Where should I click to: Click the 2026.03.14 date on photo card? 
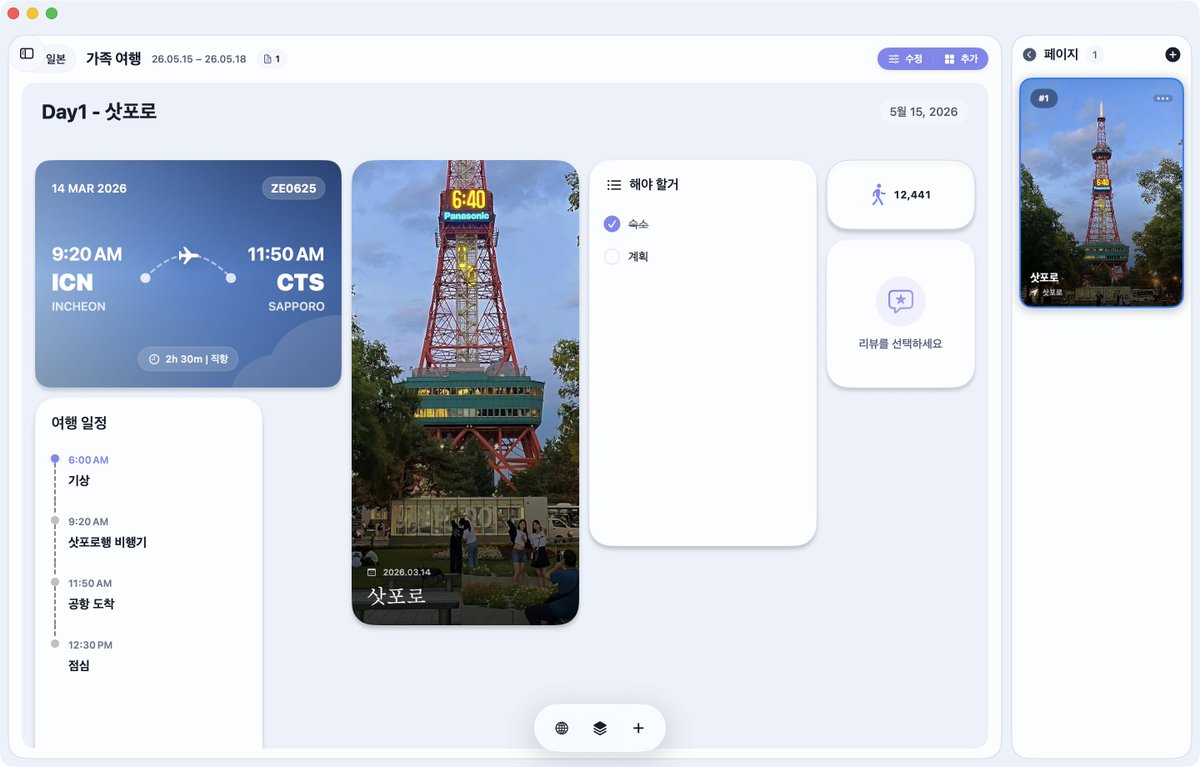(x=407, y=572)
